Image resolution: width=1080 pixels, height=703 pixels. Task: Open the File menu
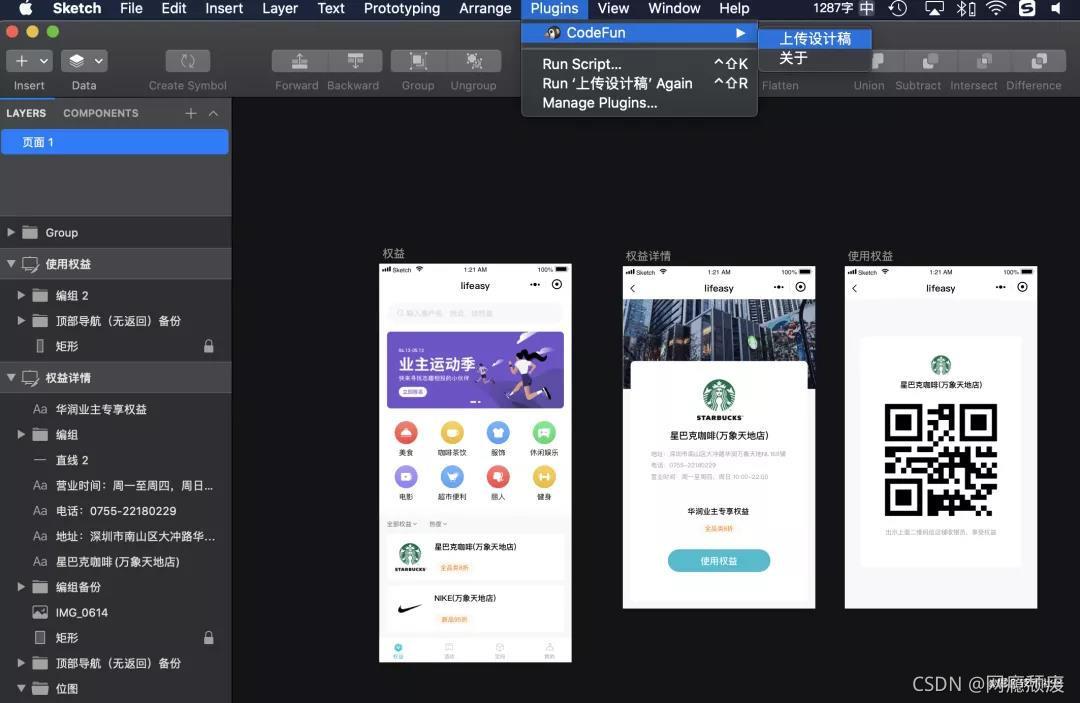[x=131, y=8]
